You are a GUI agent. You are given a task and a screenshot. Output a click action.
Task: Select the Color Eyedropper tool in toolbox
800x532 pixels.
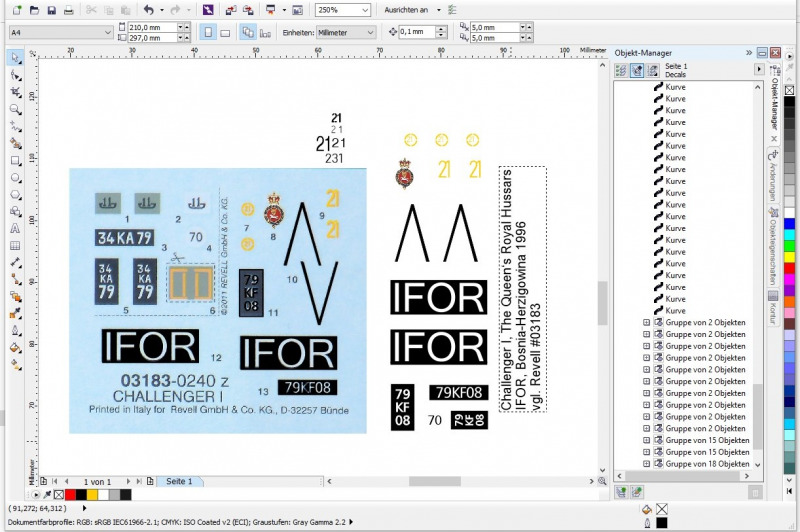(15, 313)
